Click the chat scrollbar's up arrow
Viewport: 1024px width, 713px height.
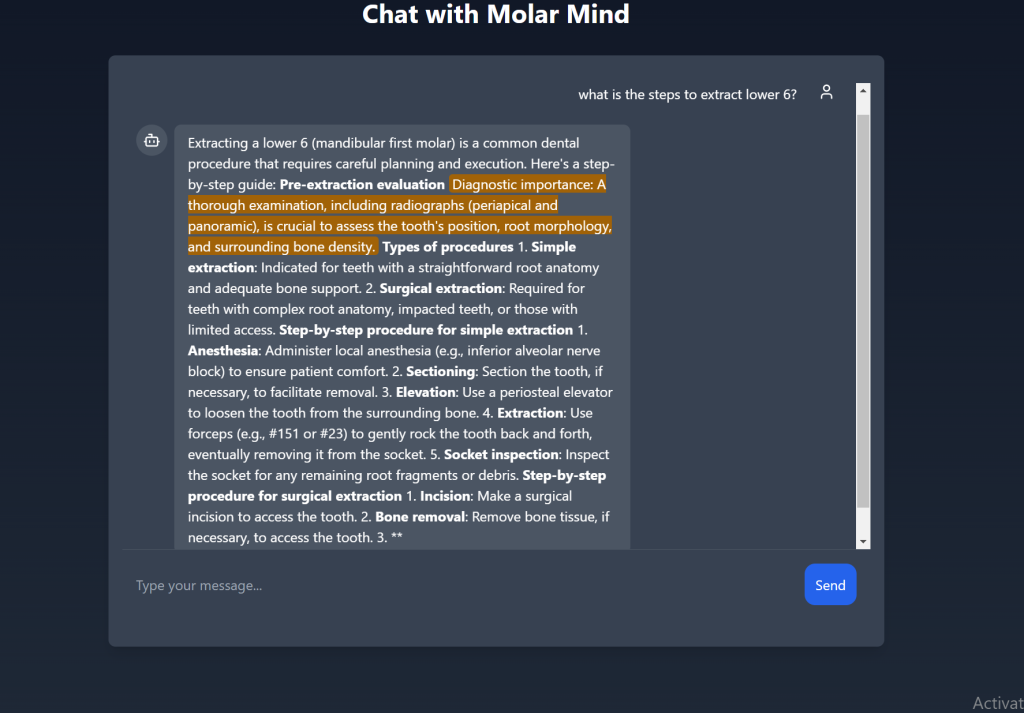click(864, 92)
